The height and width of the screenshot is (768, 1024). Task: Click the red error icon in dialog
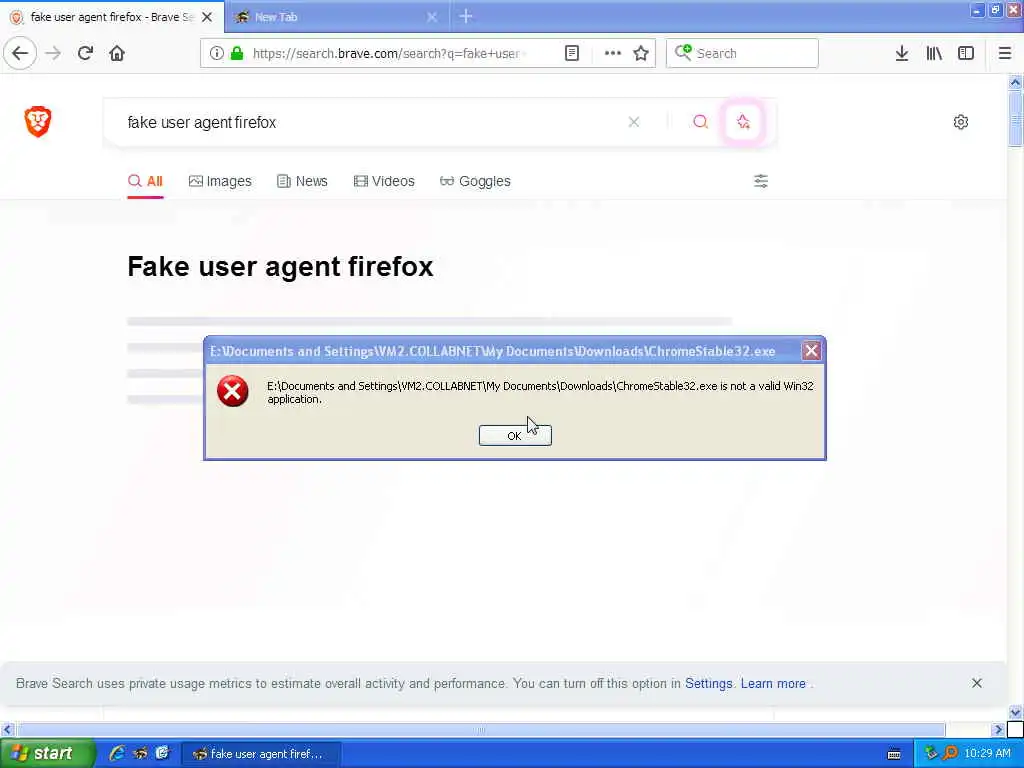[x=232, y=391]
